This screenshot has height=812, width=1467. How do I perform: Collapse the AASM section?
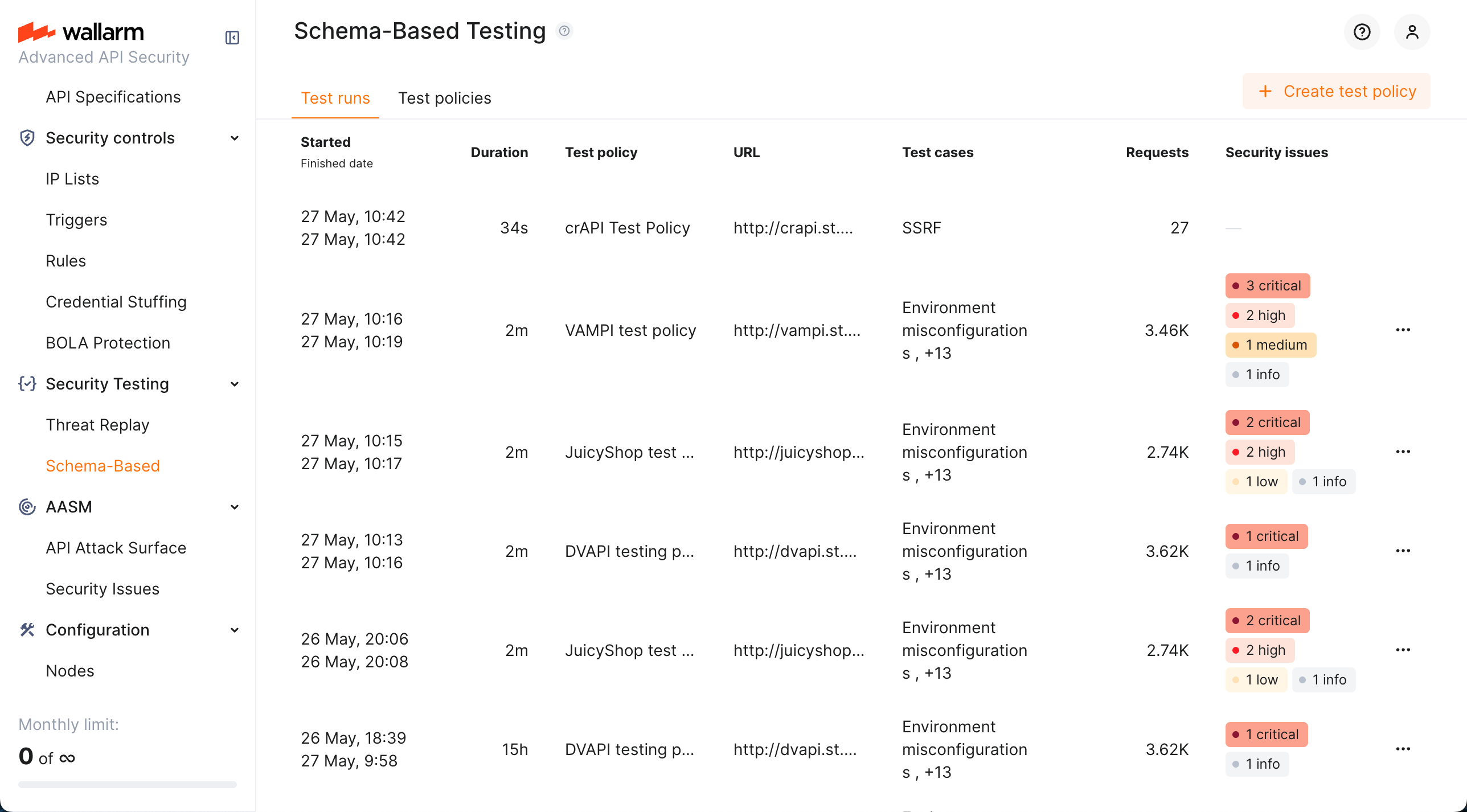pyautogui.click(x=234, y=507)
